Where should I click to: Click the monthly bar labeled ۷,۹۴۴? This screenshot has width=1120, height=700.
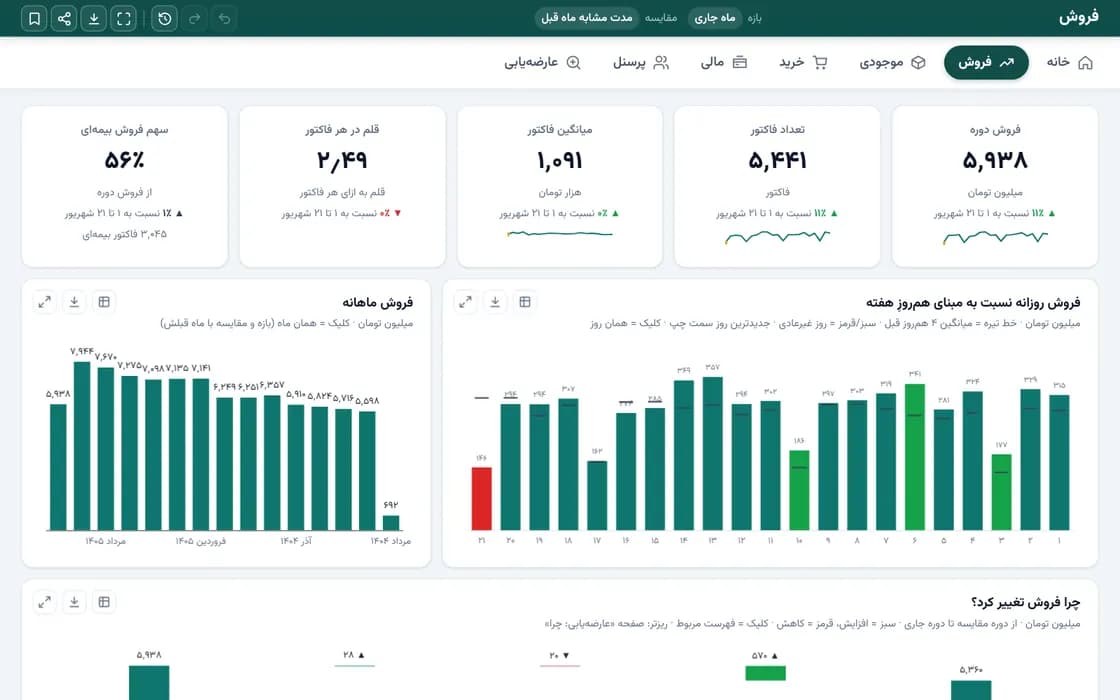point(82,446)
